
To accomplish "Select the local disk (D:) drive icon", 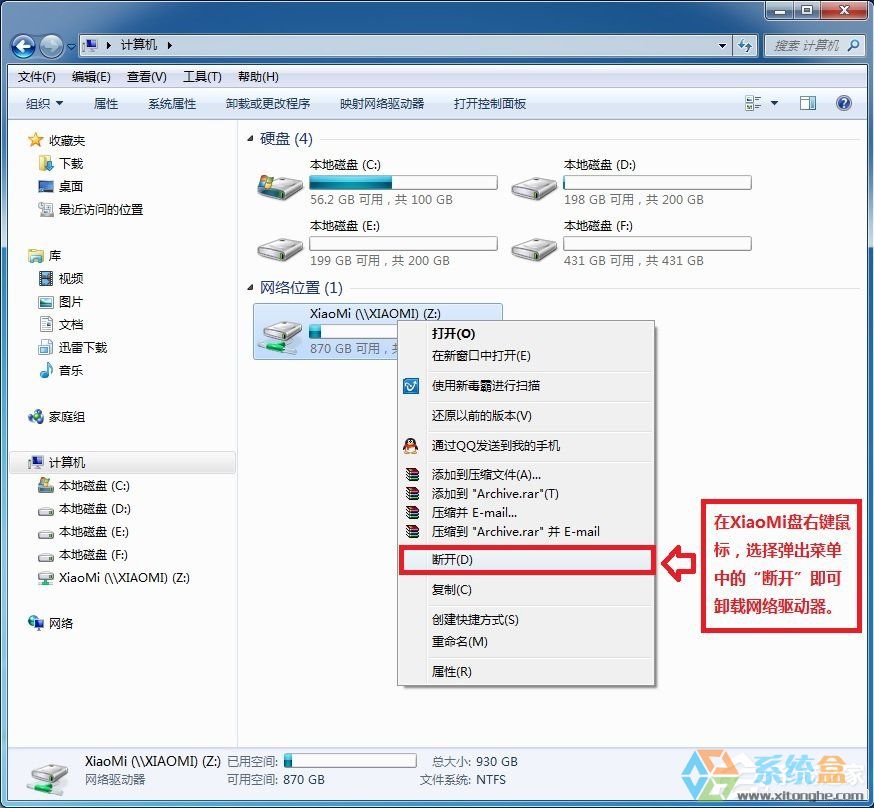I will tap(534, 184).
